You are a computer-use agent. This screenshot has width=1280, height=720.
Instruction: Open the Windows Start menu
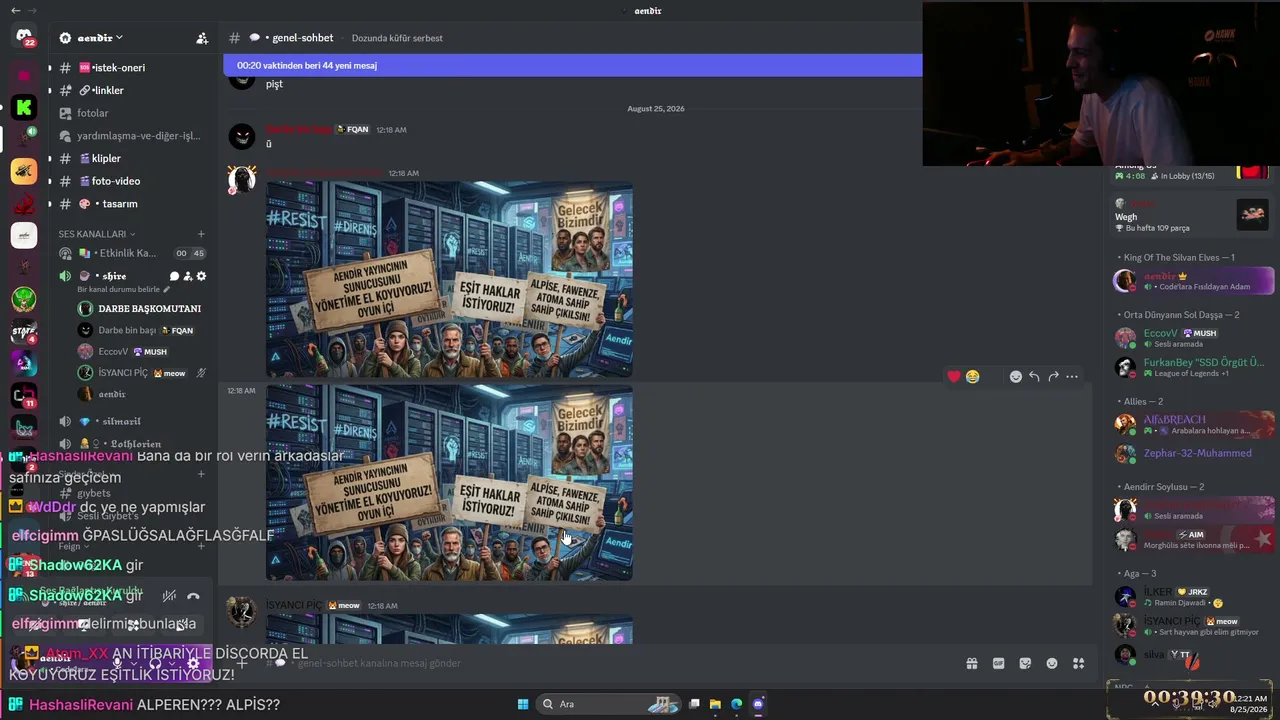523,704
